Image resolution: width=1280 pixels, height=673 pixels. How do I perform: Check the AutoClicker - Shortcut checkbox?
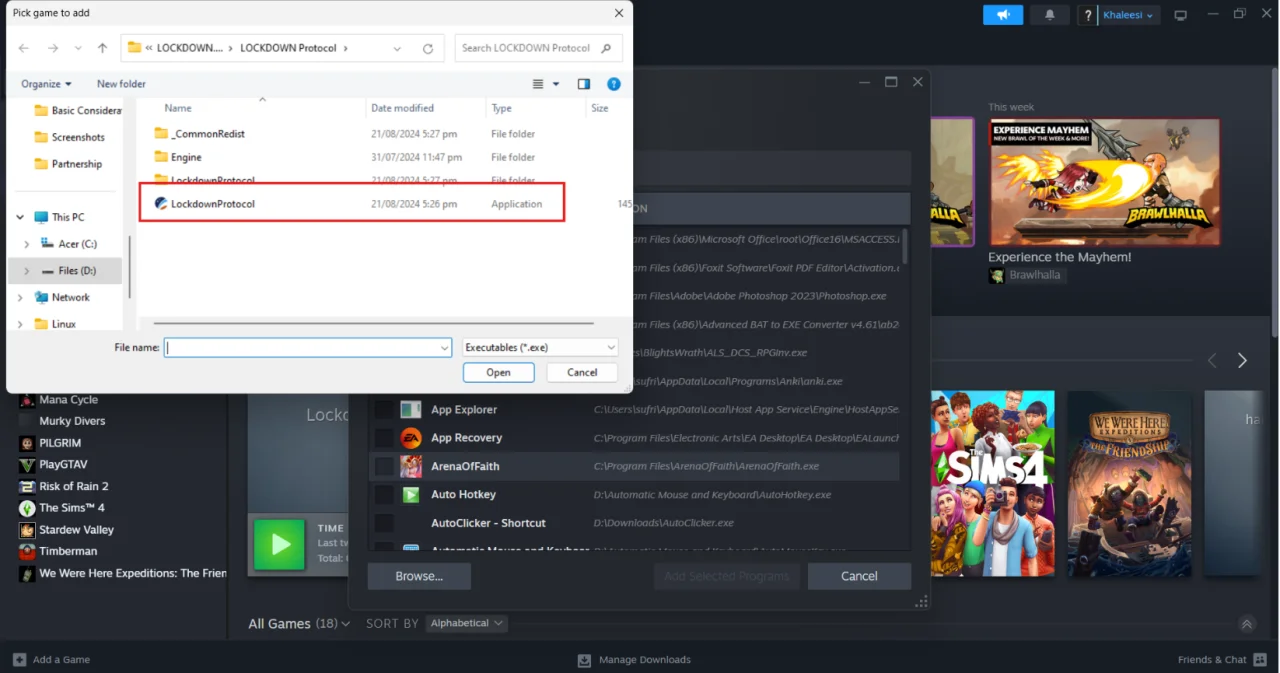[384, 523]
